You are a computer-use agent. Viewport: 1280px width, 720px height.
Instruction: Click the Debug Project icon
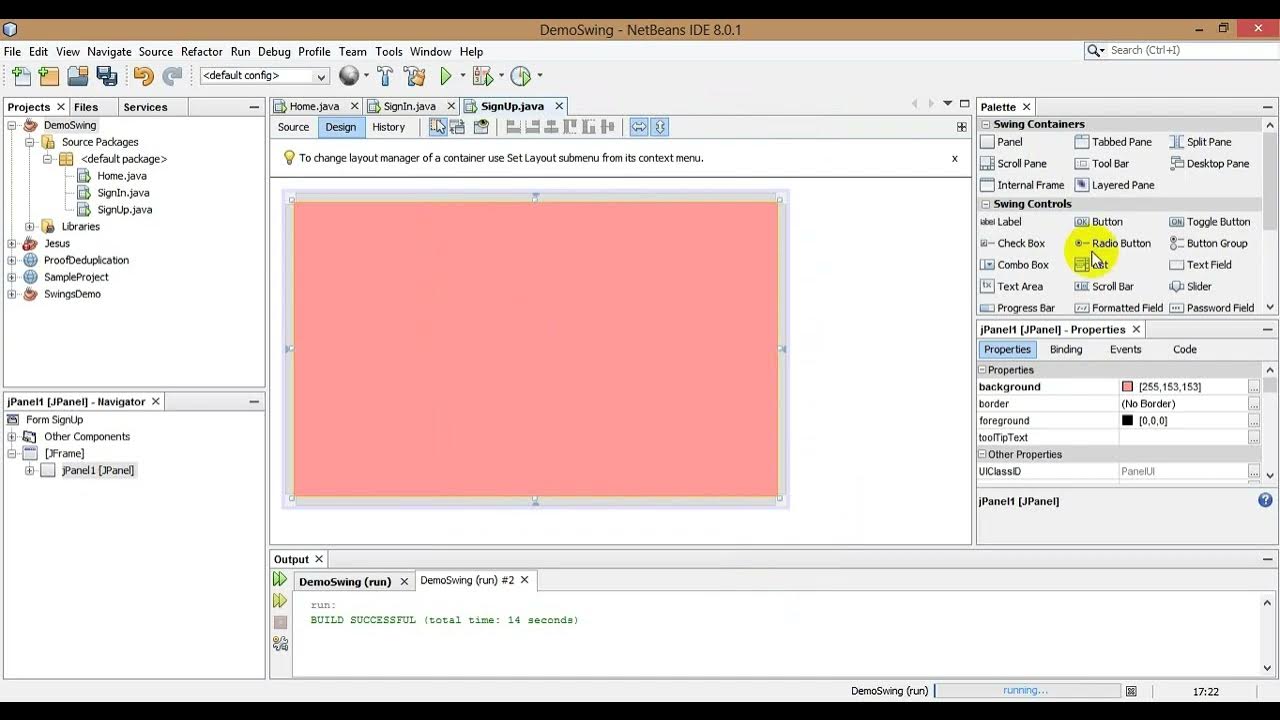tap(483, 76)
